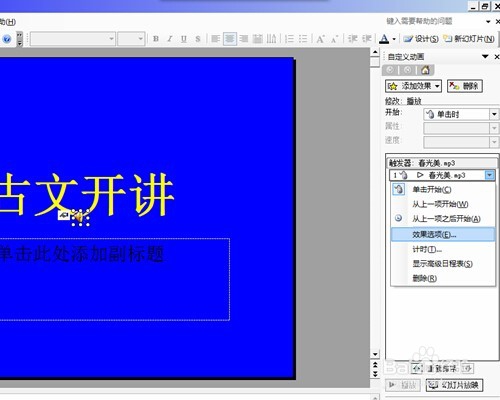Go to next slide double-arrow button
Viewport: 500px width, 400px height.
(375, 374)
